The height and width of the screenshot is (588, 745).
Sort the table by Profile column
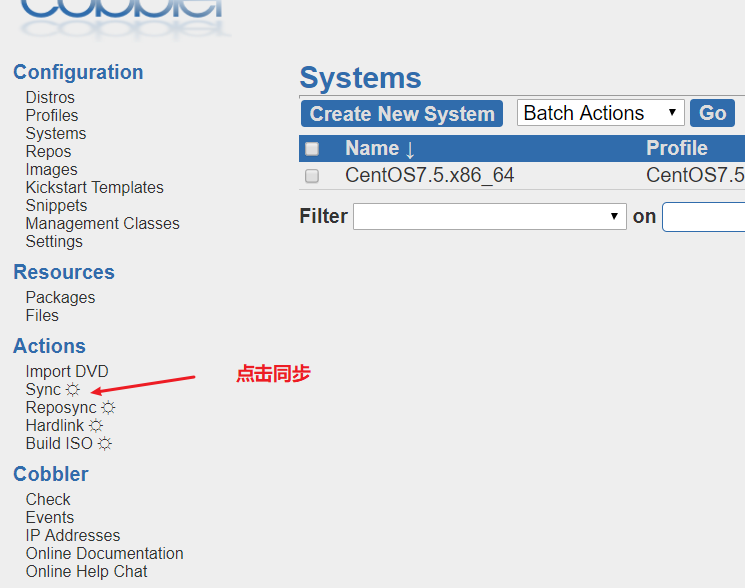click(x=677, y=149)
